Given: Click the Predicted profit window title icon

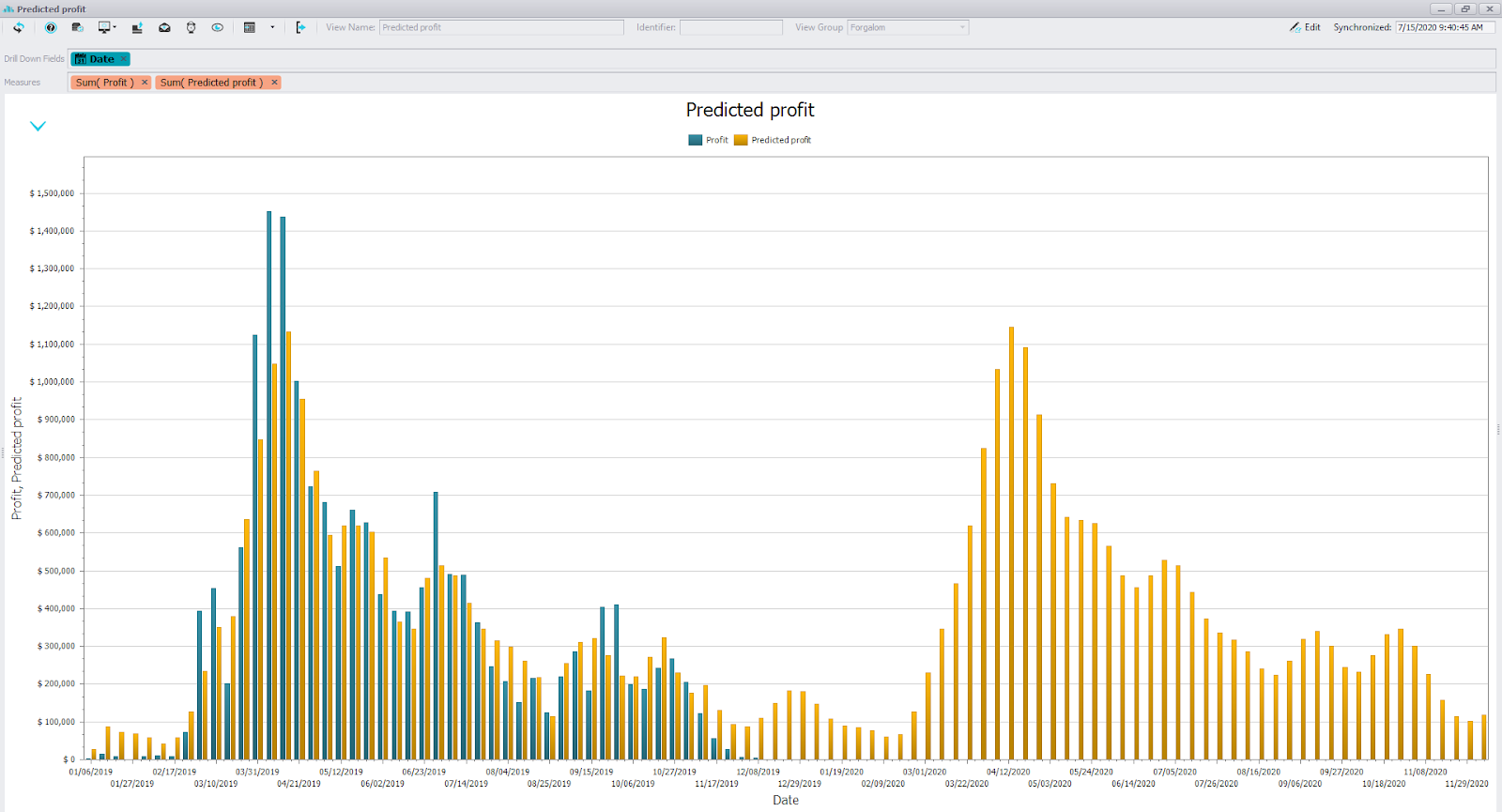Looking at the screenshot, I should [x=8, y=8].
